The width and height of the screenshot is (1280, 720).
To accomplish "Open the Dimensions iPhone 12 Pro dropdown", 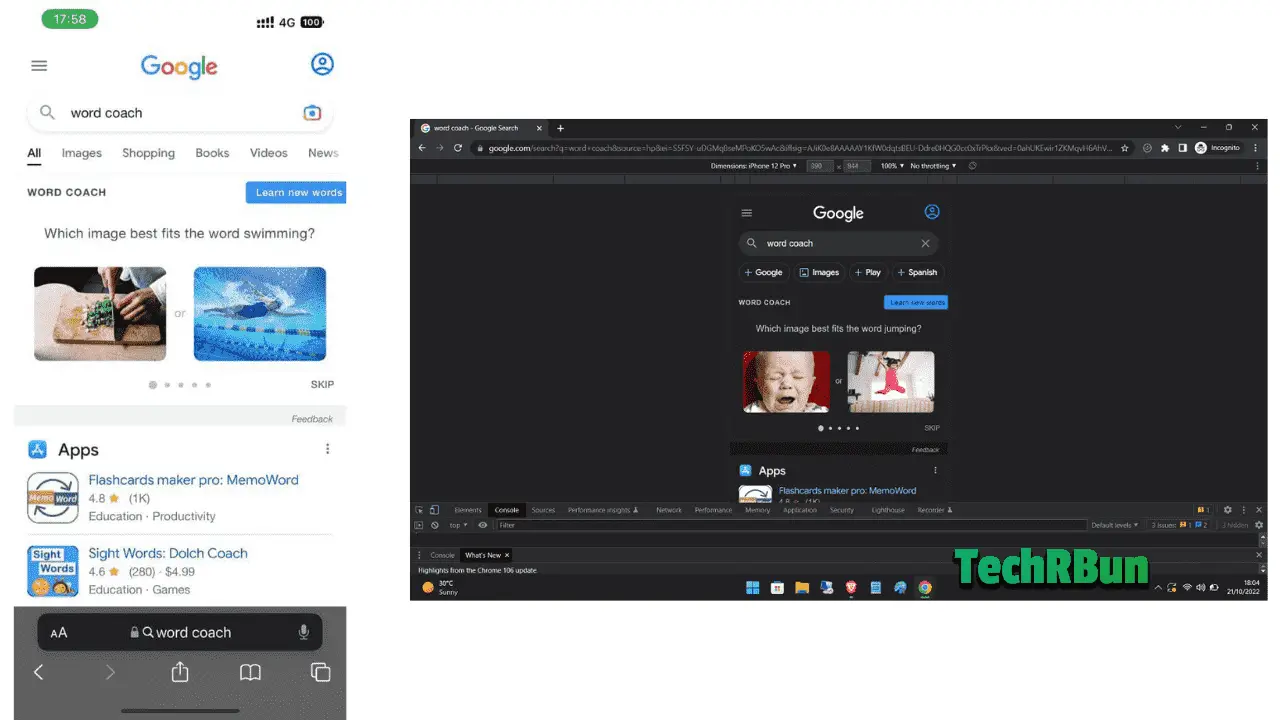I will click(754, 166).
